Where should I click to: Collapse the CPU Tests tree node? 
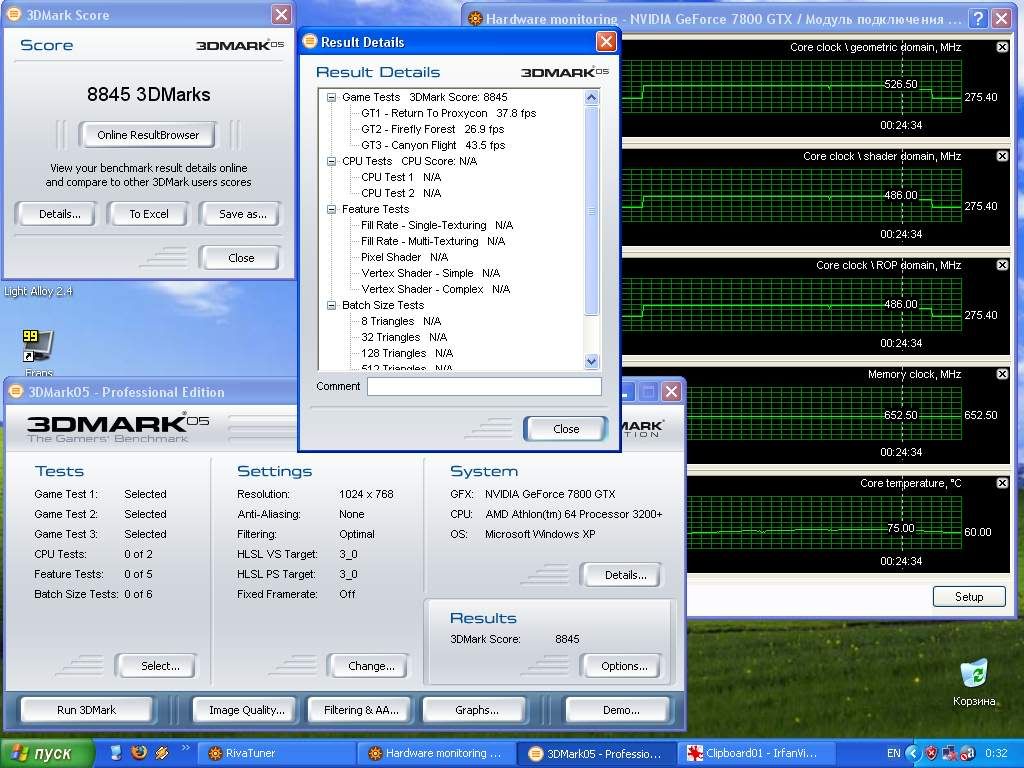coord(332,161)
